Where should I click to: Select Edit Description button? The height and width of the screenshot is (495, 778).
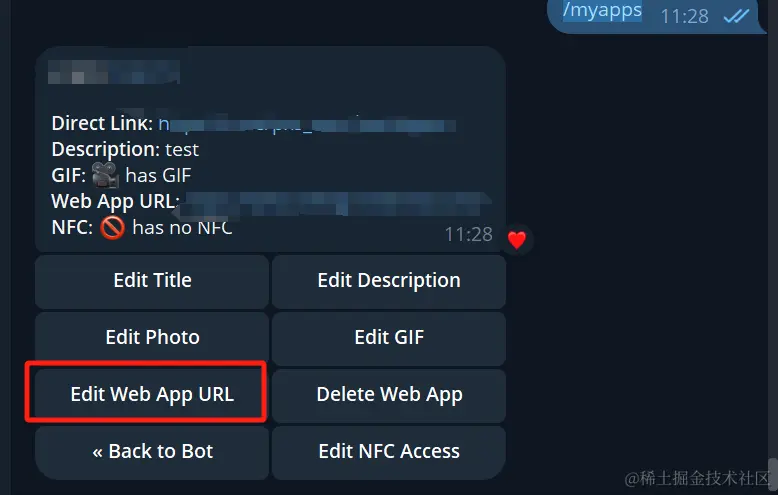pyautogui.click(x=389, y=281)
